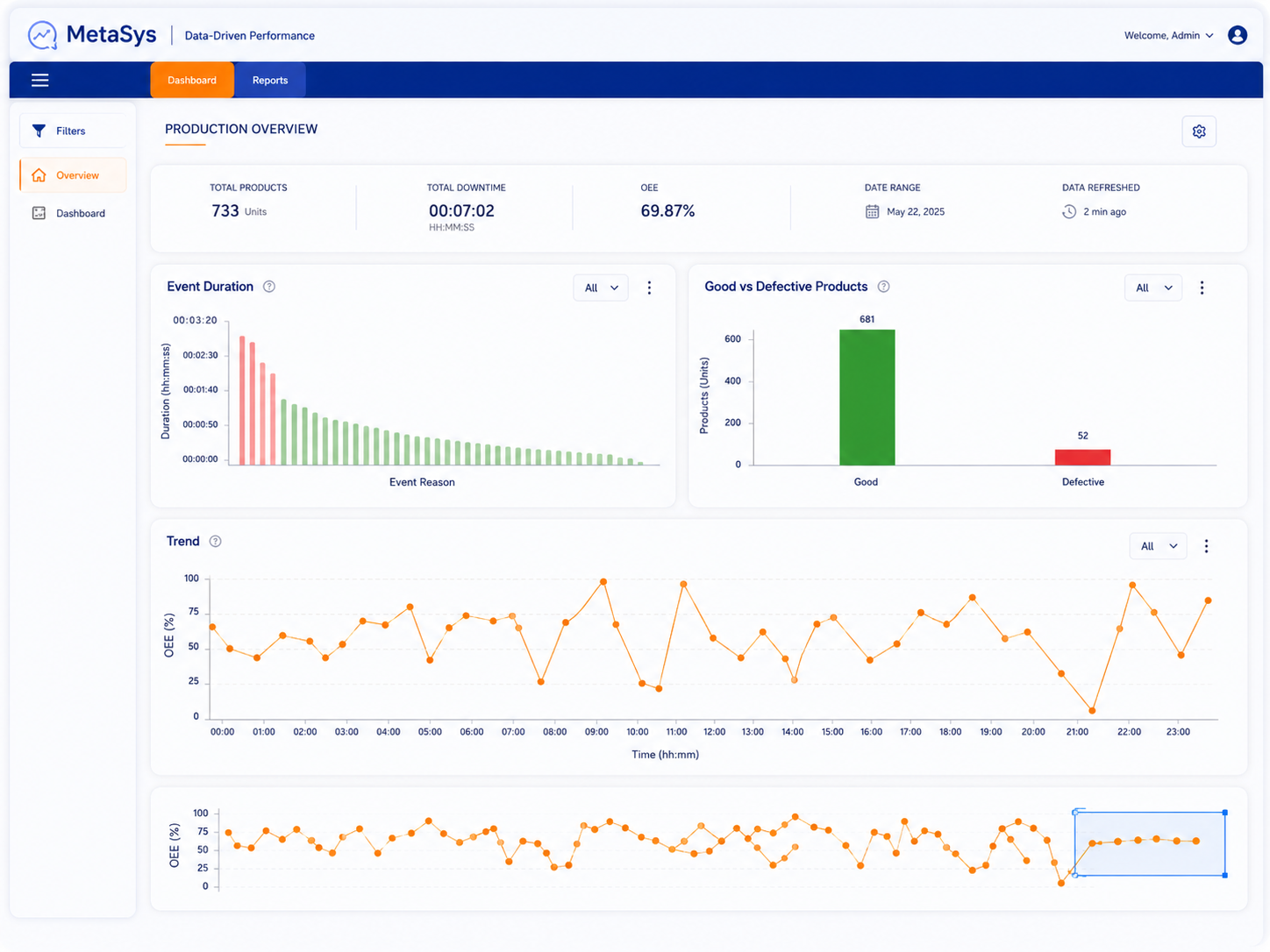The height and width of the screenshot is (952, 1270).
Task: Click the Event Reason axis label
Action: pos(422,482)
